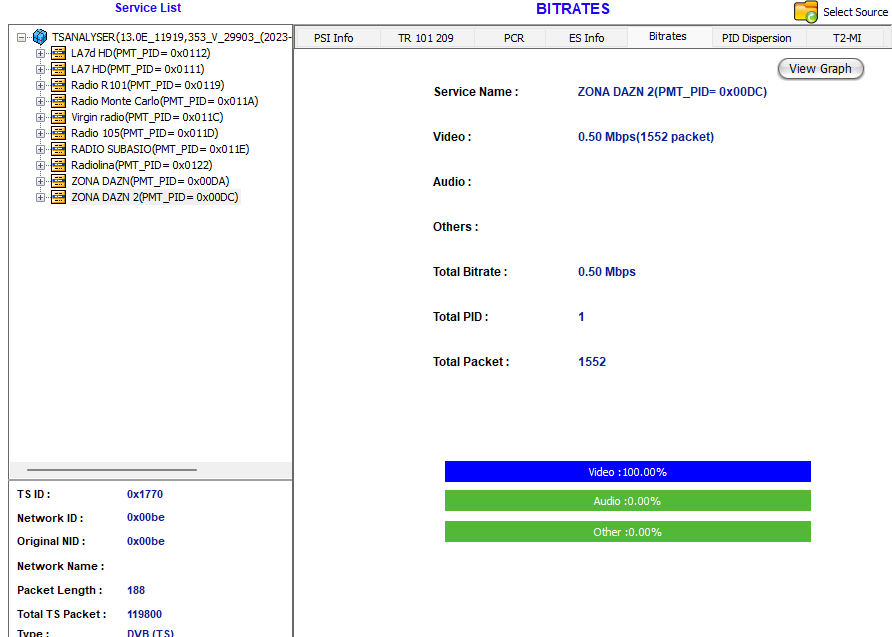Viewport: 892px width, 637px height.
Task: Select ZONA DAZN 2(PMT_PID=0x00DC) tree item
Action: (x=155, y=197)
